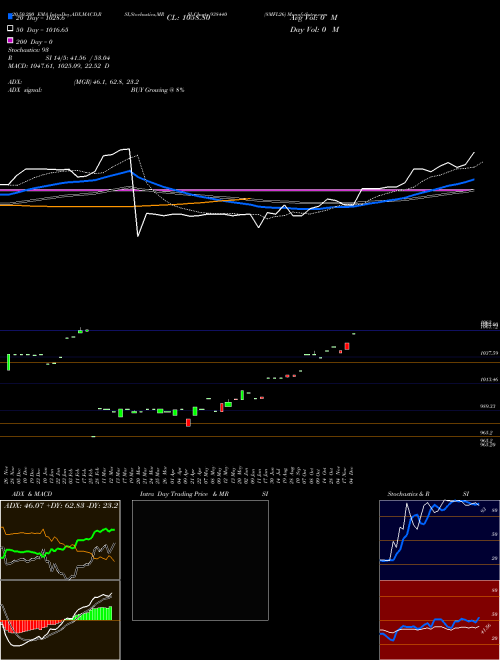Click the white 50 Day legend swatch
500x660 pixels.
(10, 29)
